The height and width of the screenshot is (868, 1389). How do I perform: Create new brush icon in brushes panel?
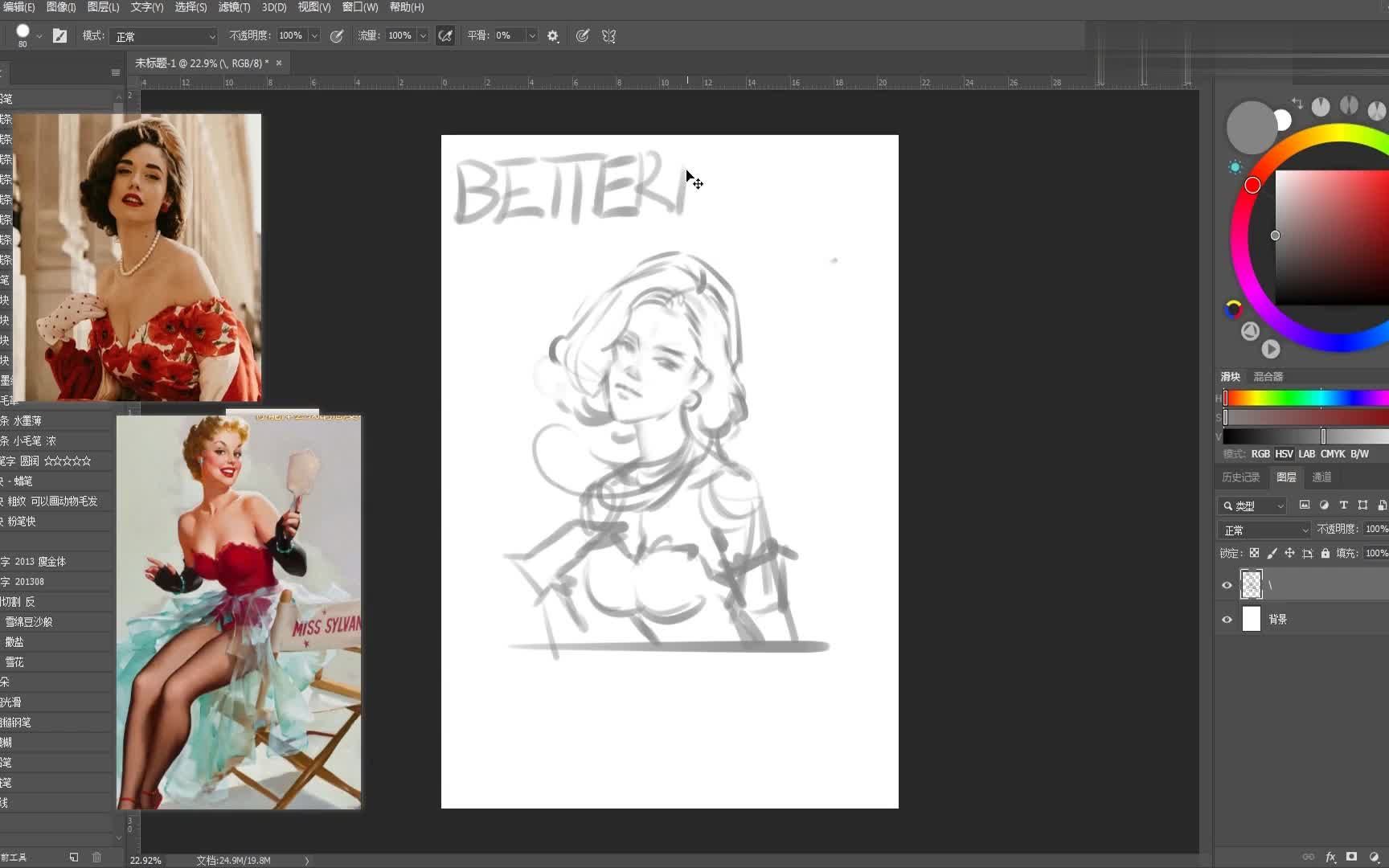74,857
